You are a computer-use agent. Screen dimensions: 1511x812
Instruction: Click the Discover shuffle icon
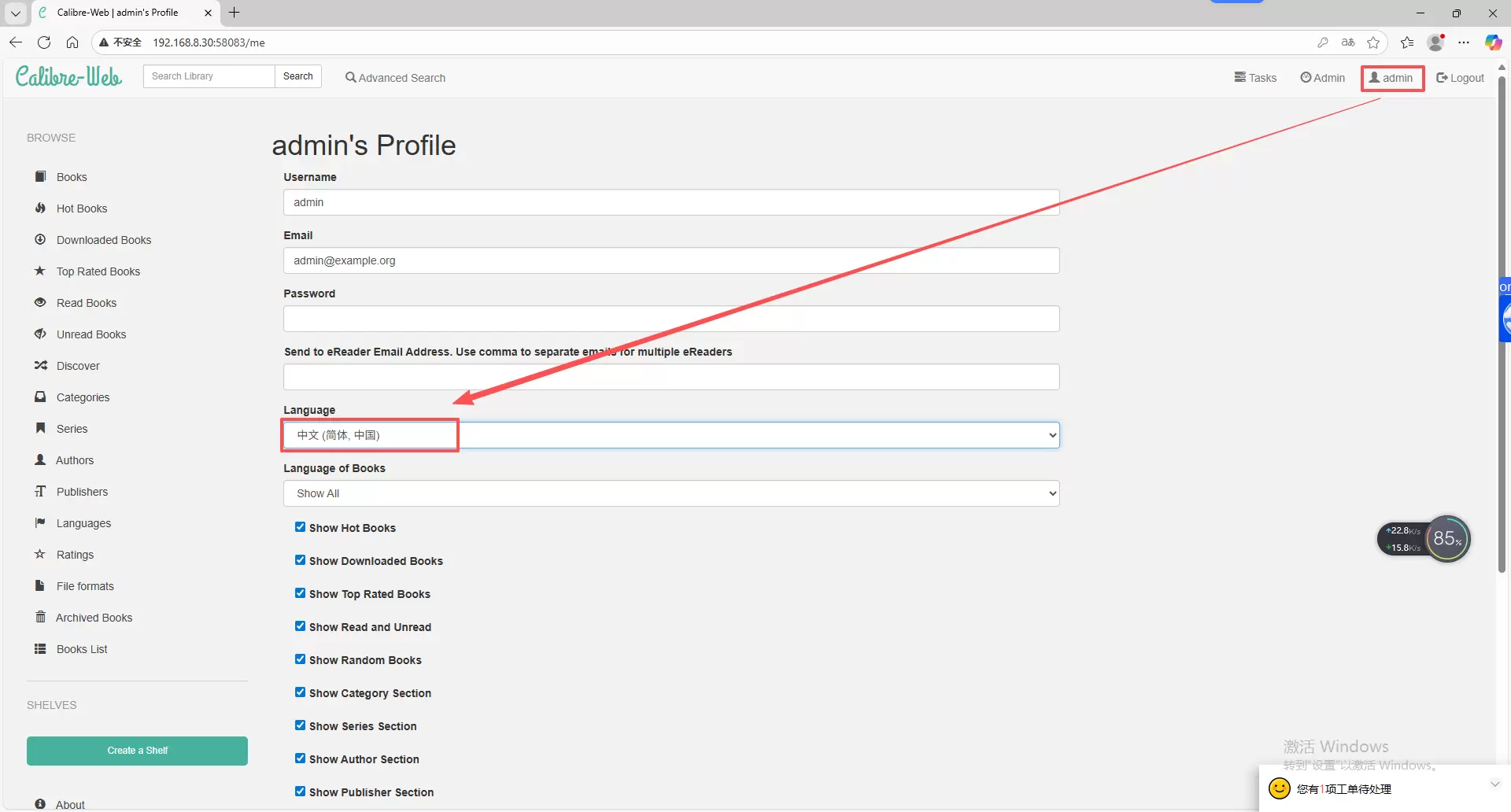(x=40, y=366)
